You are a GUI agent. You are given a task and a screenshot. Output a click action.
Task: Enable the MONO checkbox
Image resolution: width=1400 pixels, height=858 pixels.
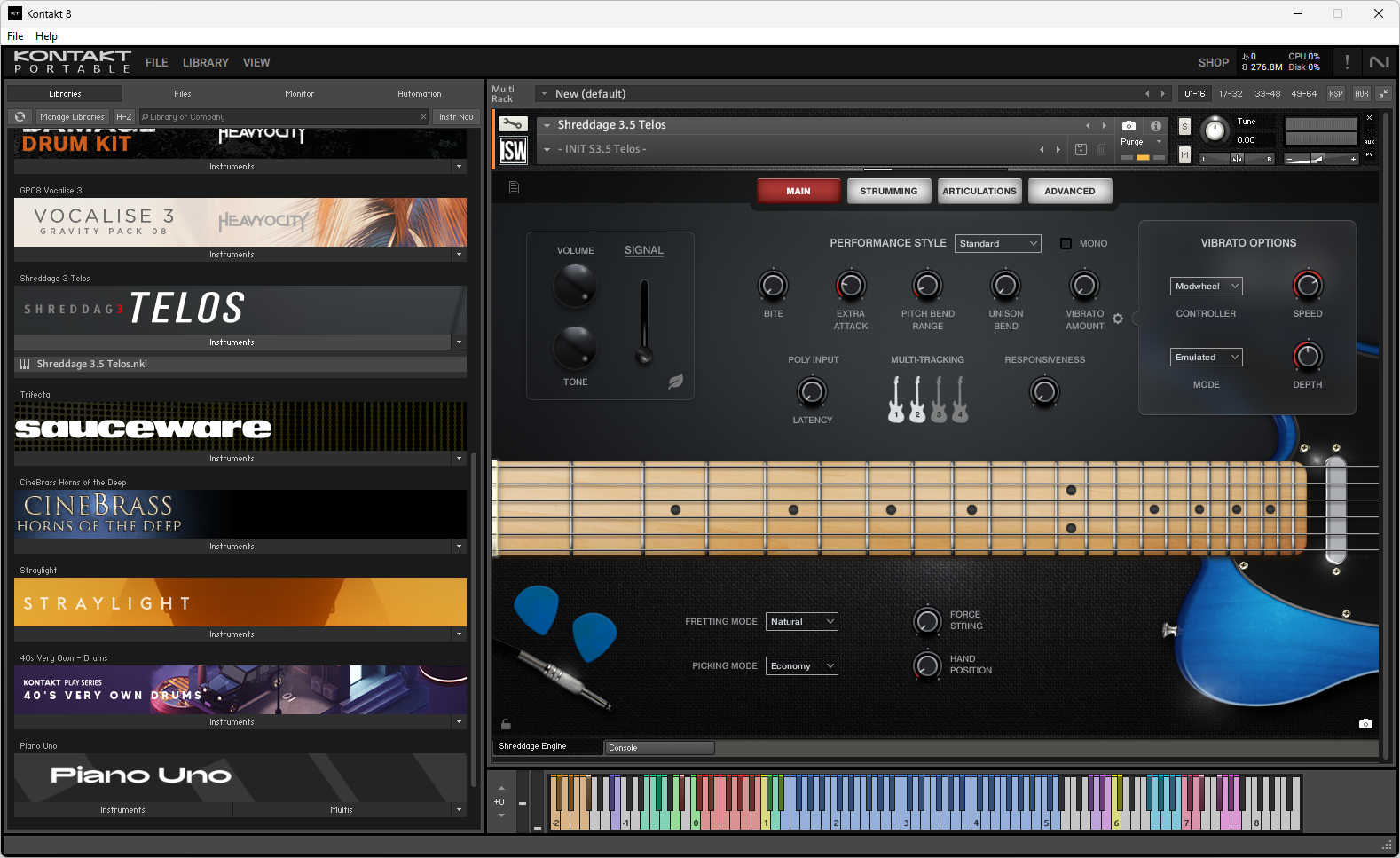coord(1066,243)
